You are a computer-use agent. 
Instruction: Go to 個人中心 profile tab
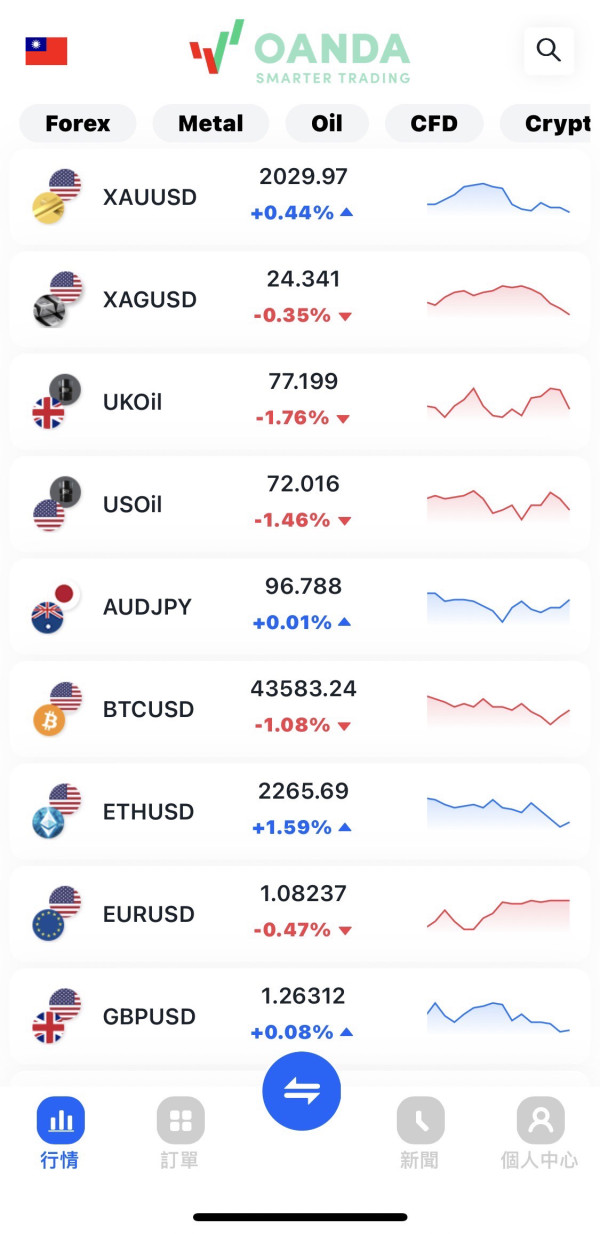pyautogui.click(x=540, y=1132)
